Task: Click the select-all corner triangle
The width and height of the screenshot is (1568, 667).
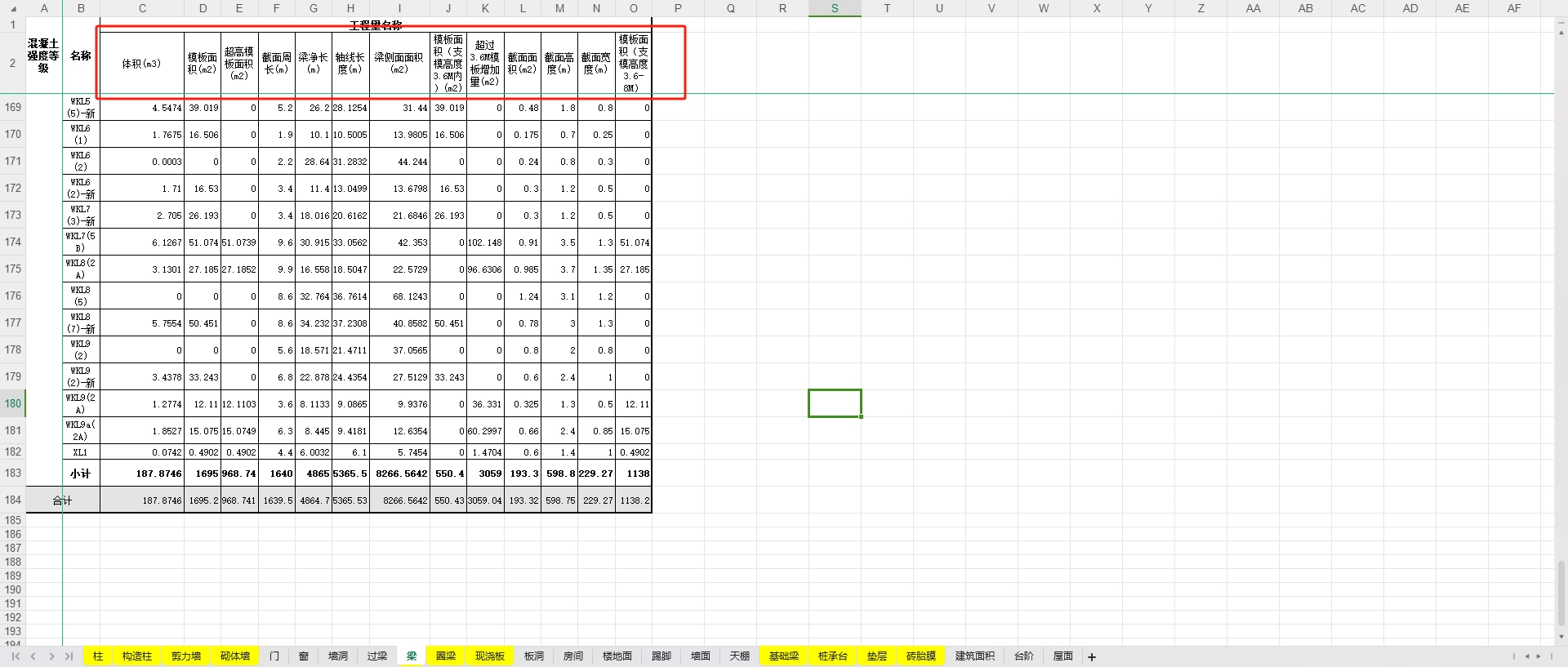Action: tap(13, 9)
